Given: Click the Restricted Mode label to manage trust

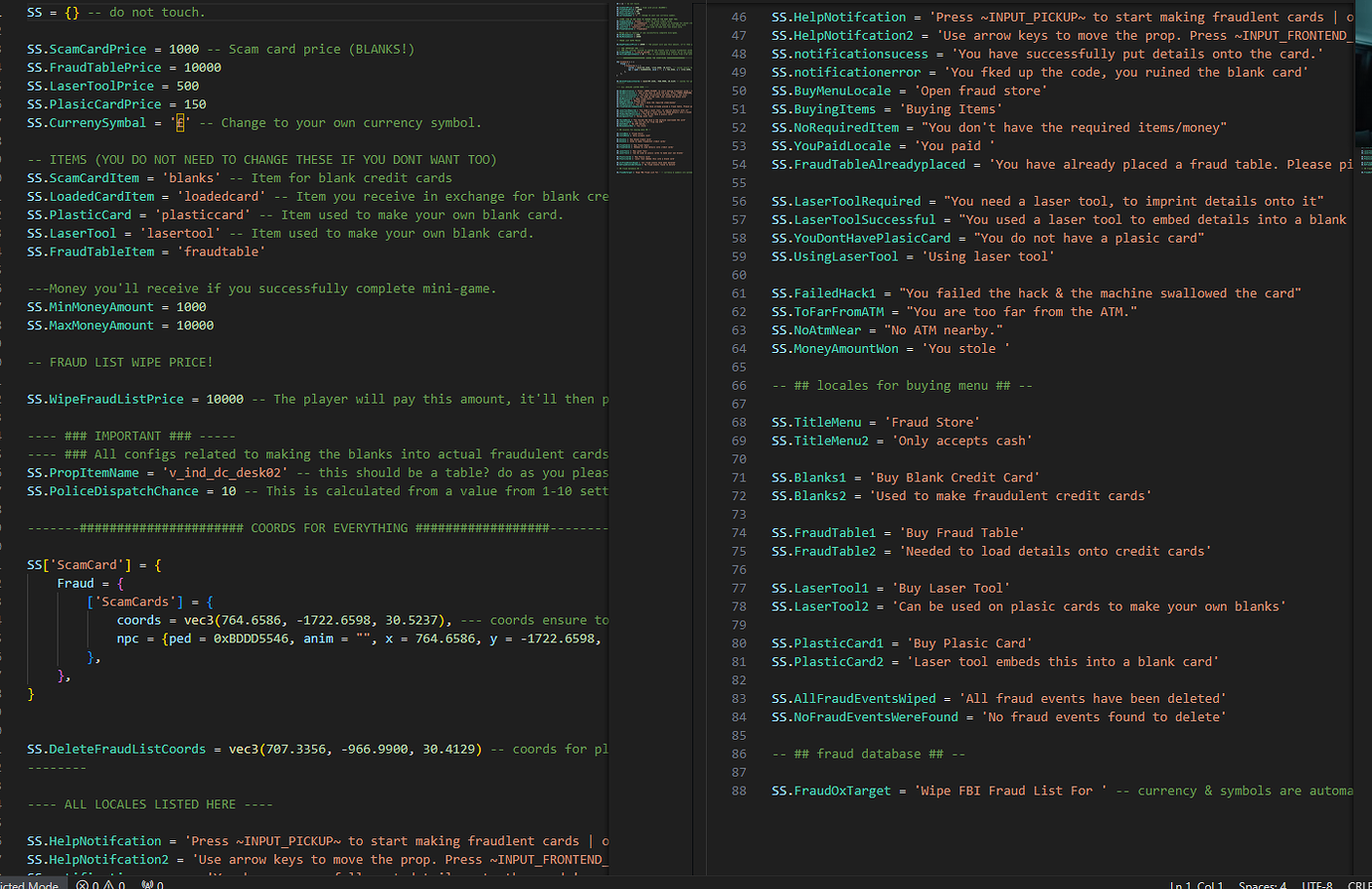Looking at the screenshot, I should click(30, 883).
